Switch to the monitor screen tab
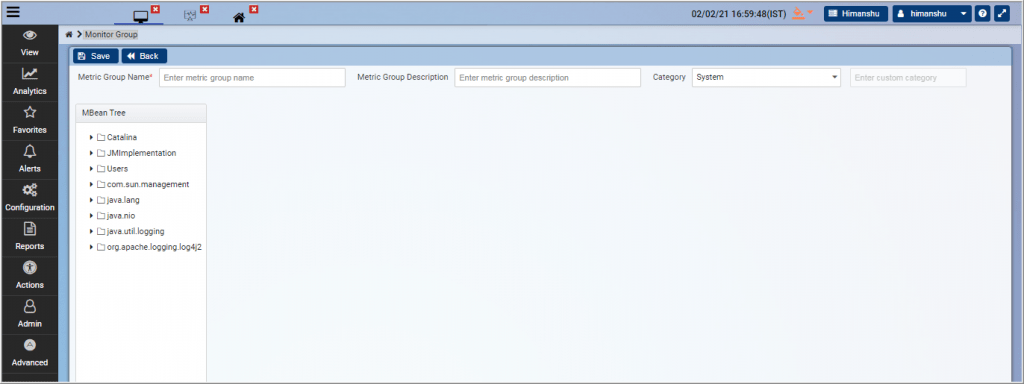 tap(140, 17)
